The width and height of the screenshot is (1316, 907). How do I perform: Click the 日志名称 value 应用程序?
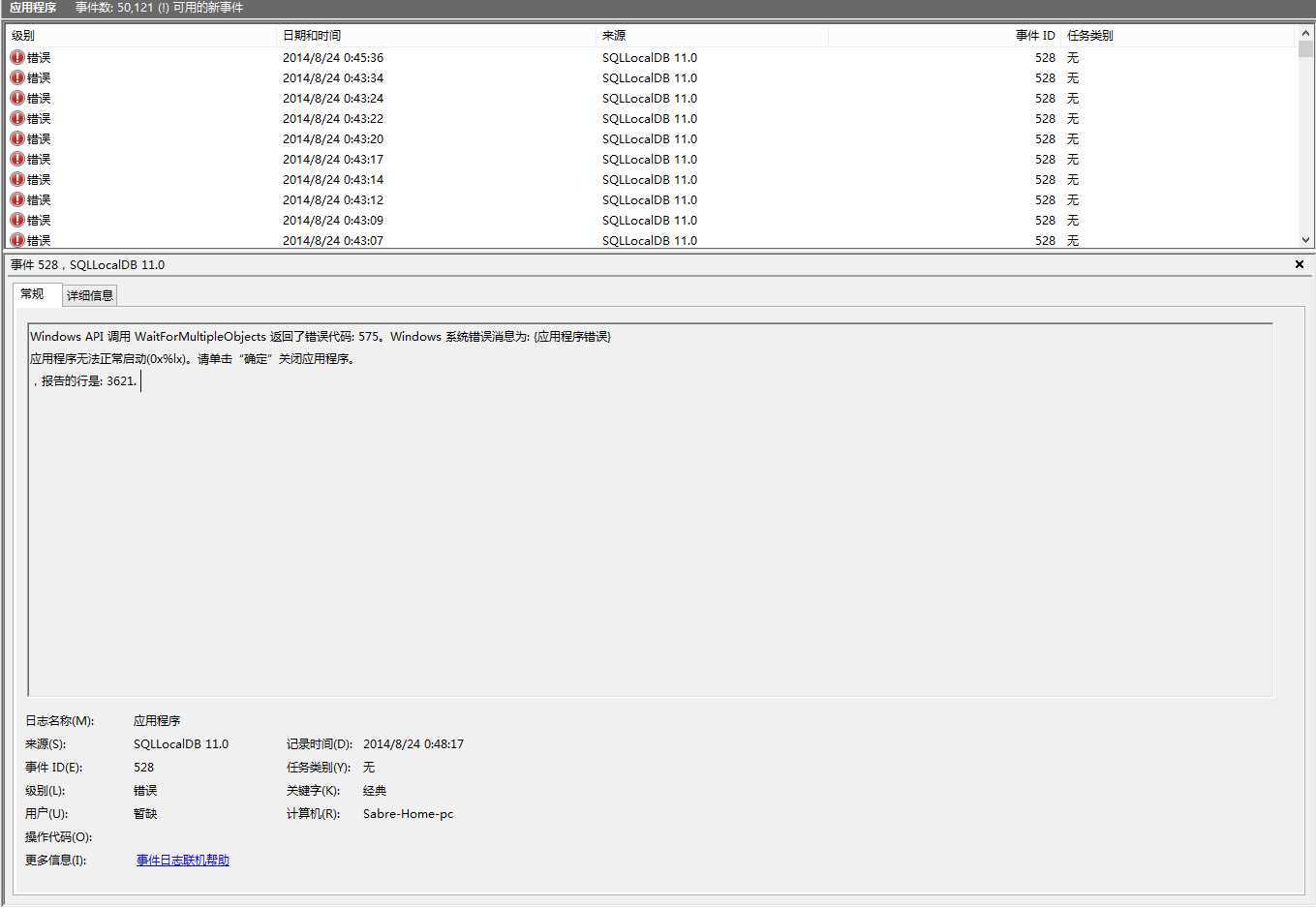coord(157,720)
